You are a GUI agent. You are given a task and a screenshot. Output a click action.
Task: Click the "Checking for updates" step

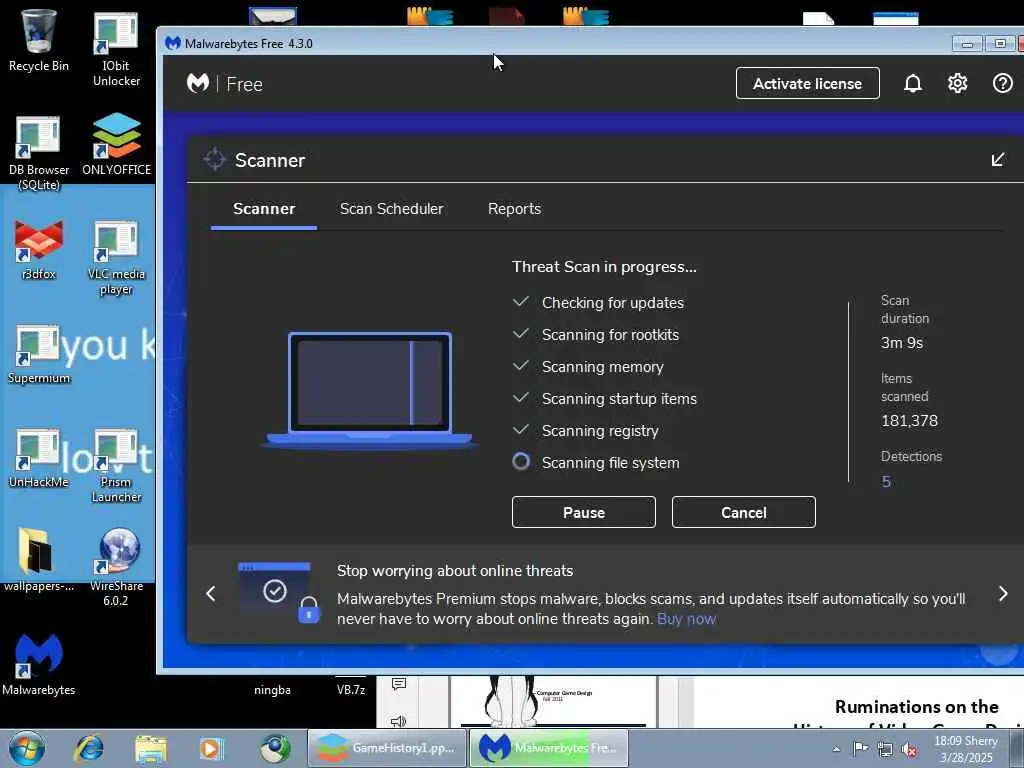tap(613, 303)
